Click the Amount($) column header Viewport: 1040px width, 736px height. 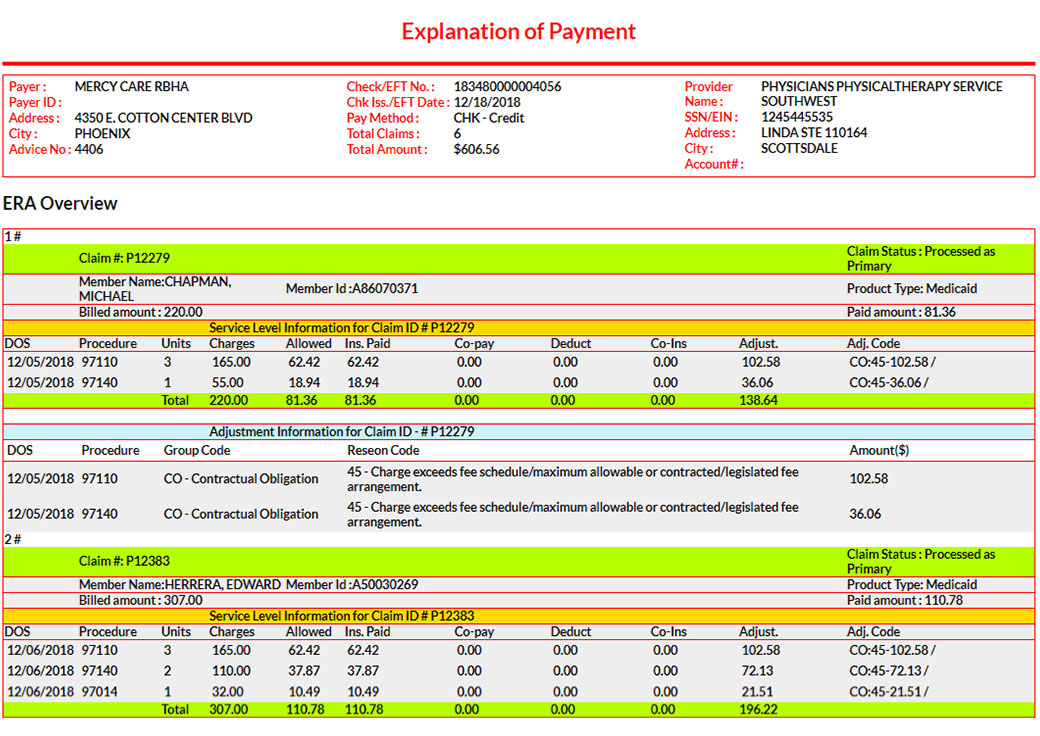point(879,450)
